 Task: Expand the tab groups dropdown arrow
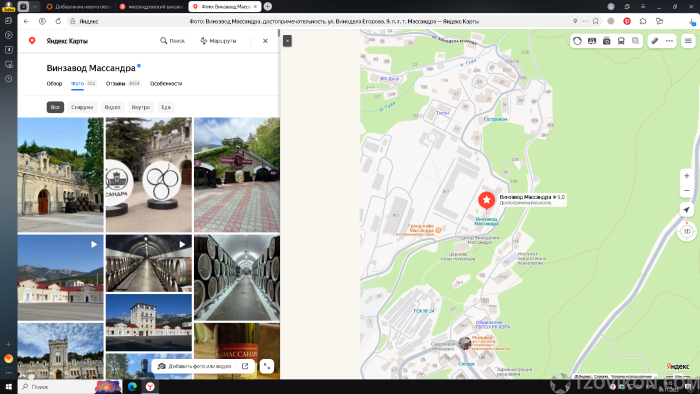pyautogui.click(x=35, y=7)
